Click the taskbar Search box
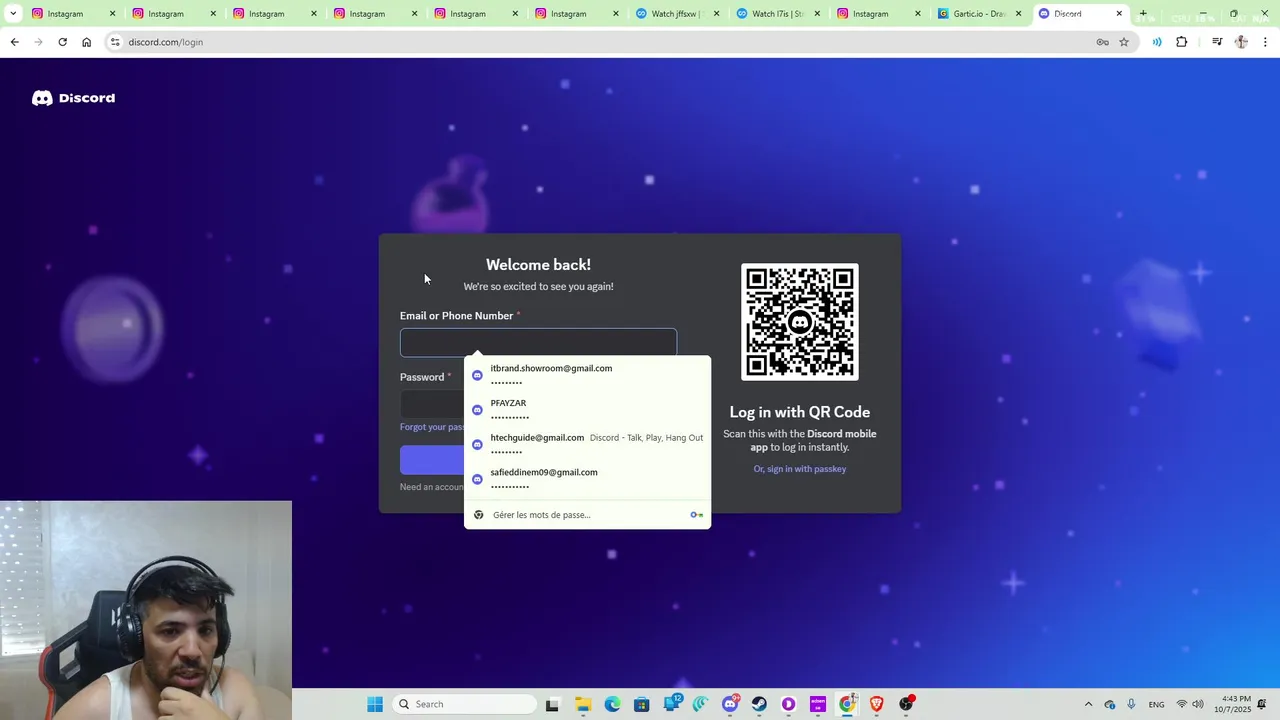 coord(464,704)
